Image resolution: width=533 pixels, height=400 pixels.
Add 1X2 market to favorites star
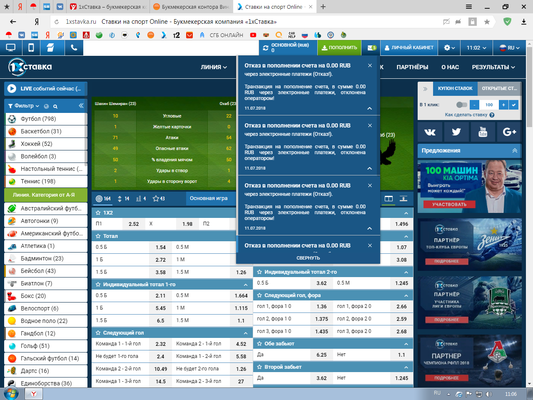point(98,213)
